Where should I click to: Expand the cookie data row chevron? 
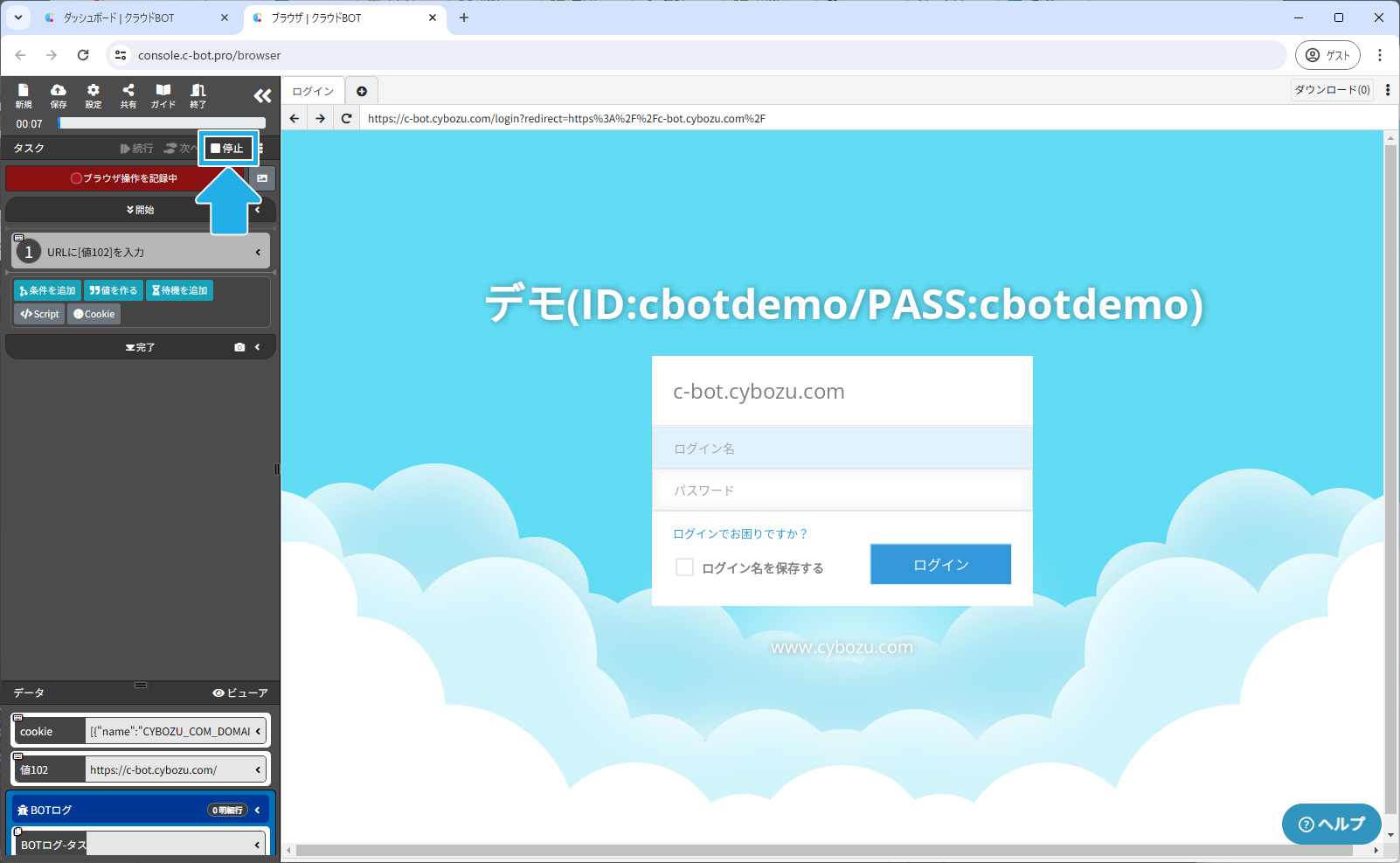click(x=258, y=731)
